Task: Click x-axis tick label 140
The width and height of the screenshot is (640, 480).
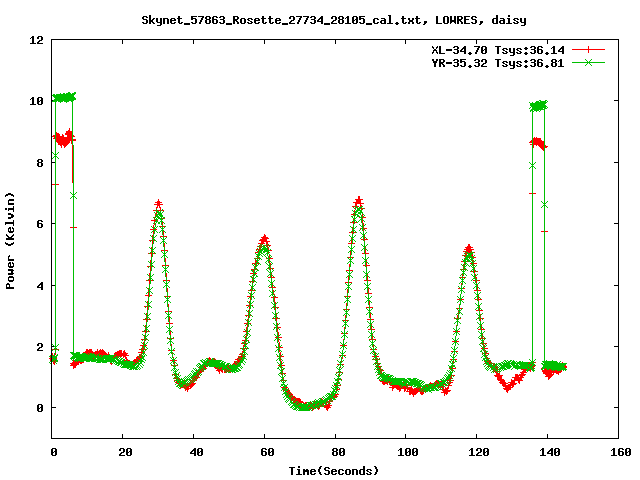Action: [550, 452]
